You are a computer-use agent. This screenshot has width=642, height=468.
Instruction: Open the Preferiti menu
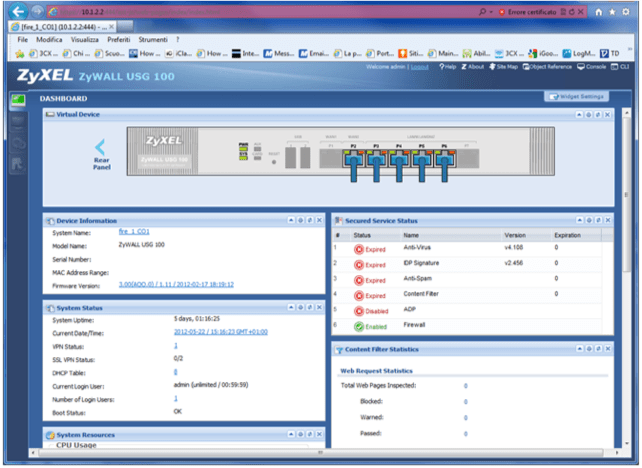[x=119, y=40]
